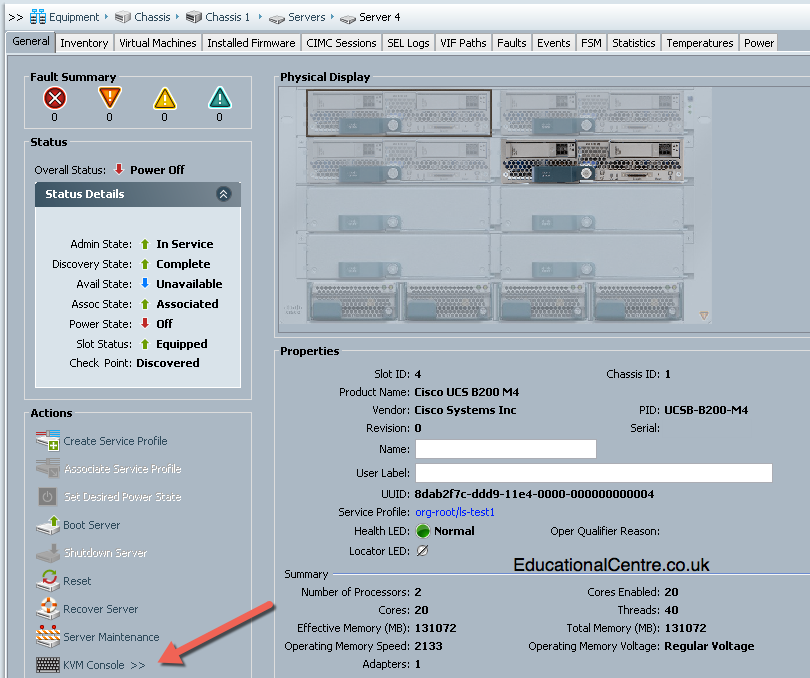Click the Locator LED indicator
810x678 pixels.
coord(422,550)
